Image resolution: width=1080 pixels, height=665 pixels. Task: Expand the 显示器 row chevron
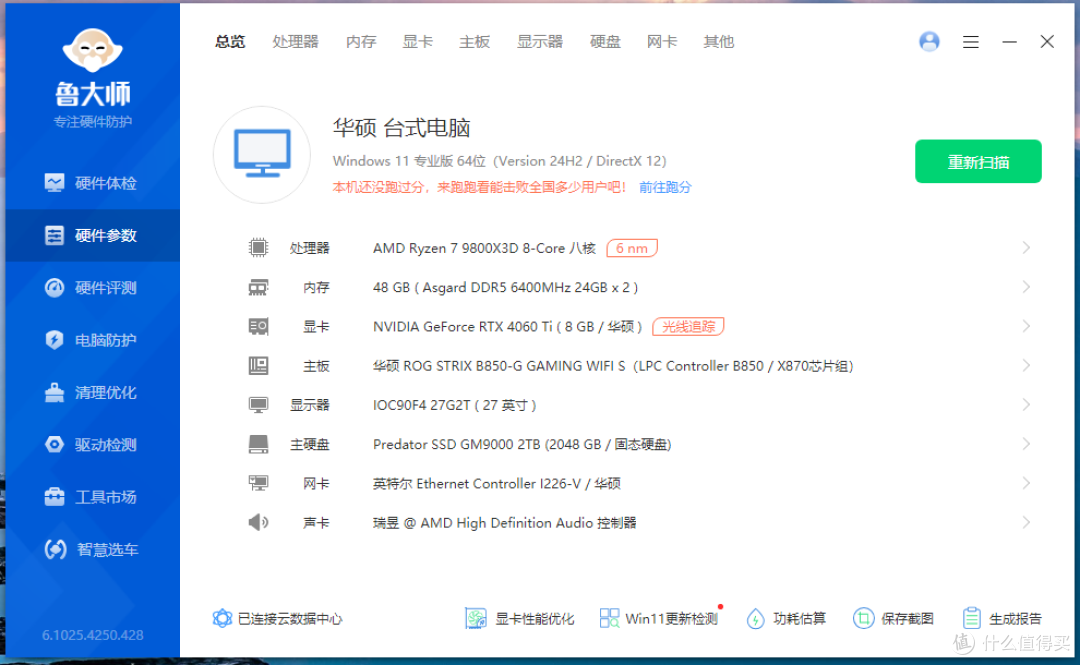(x=1026, y=405)
